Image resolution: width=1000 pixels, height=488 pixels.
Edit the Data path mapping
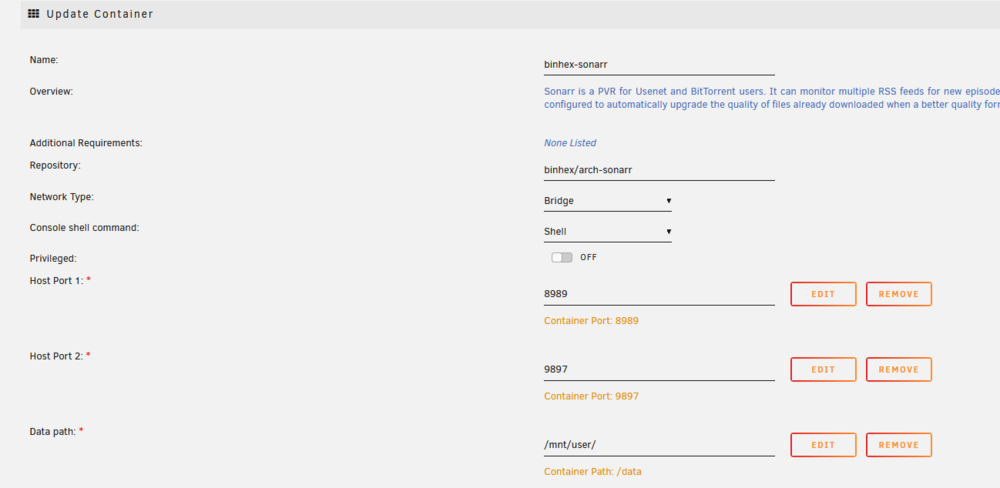pos(823,445)
